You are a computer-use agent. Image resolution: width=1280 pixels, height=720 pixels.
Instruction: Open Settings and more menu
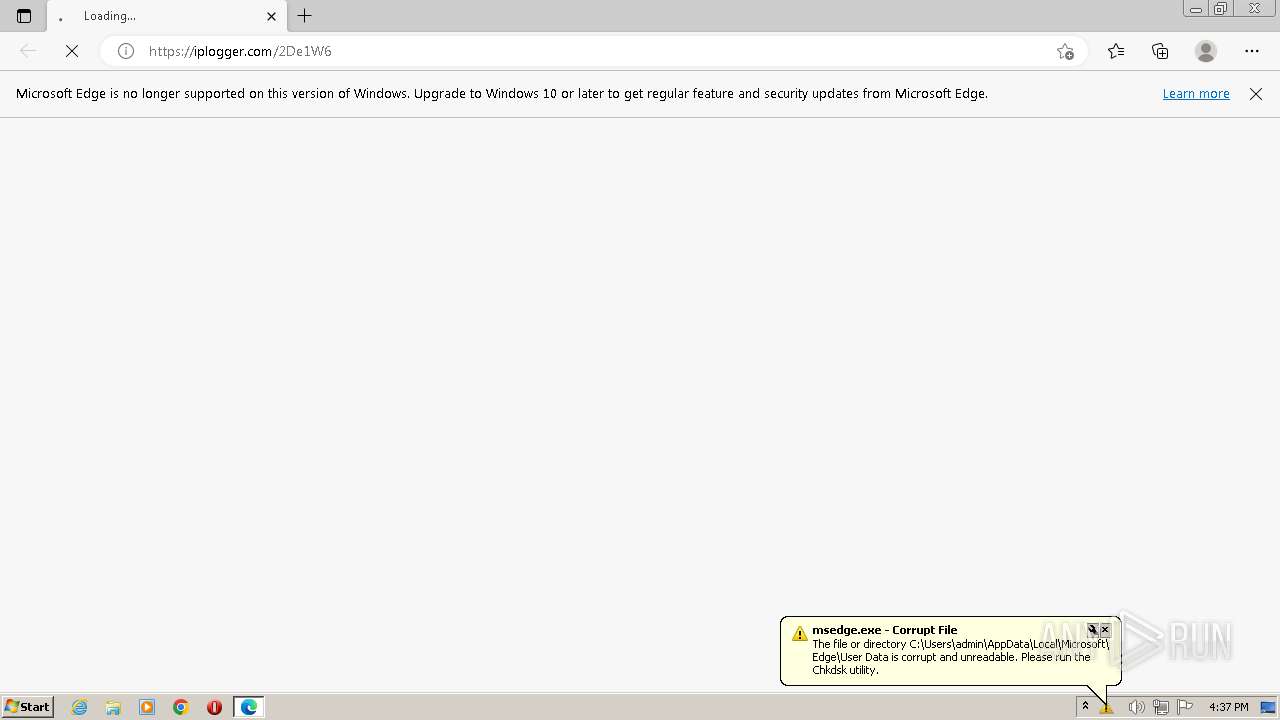click(x=1252, y=51)
